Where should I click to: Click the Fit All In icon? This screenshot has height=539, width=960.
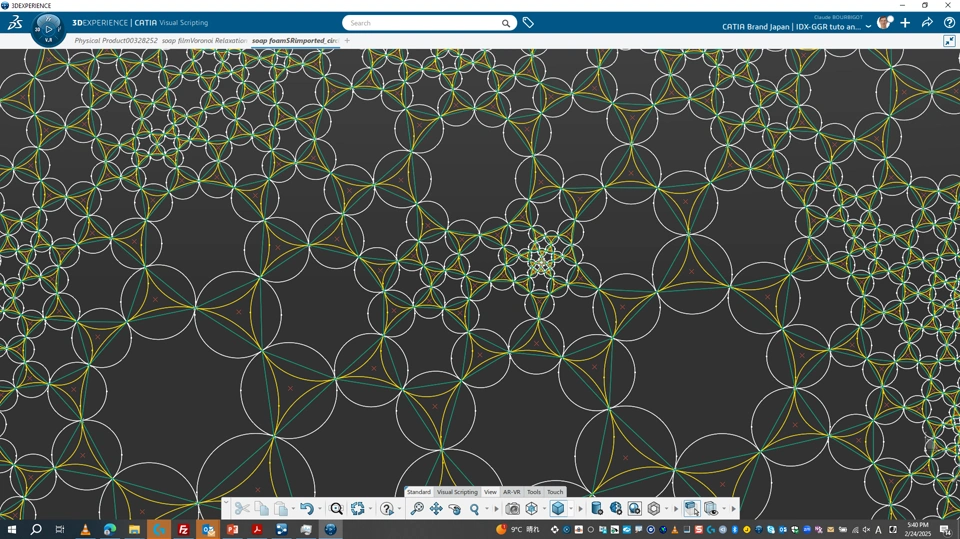coord(417,509)
